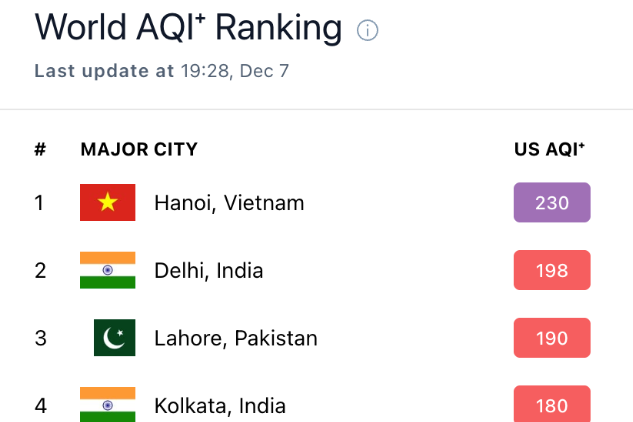633x422 pixels.
Task: Select Lahore, Pakistan in the ranking
Action: click(236, 338)
